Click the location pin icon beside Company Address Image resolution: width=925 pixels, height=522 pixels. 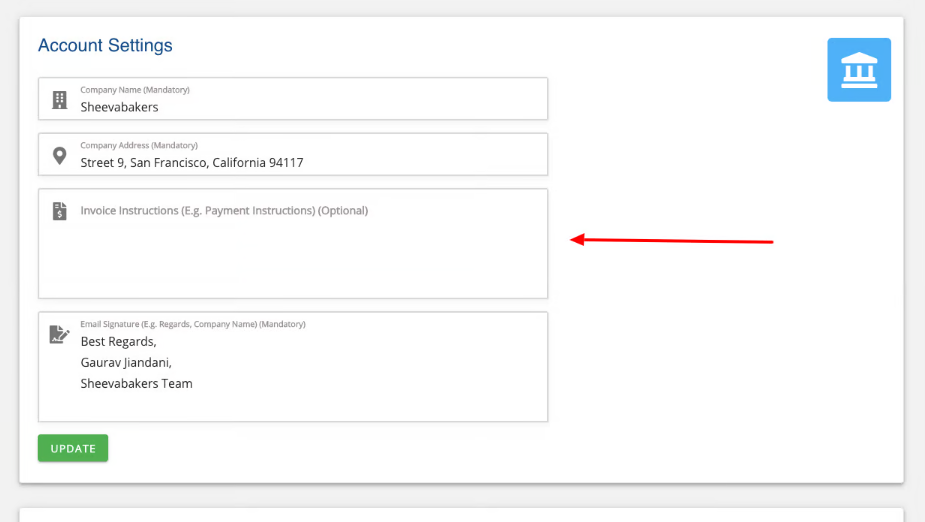(x=59, y=155)
